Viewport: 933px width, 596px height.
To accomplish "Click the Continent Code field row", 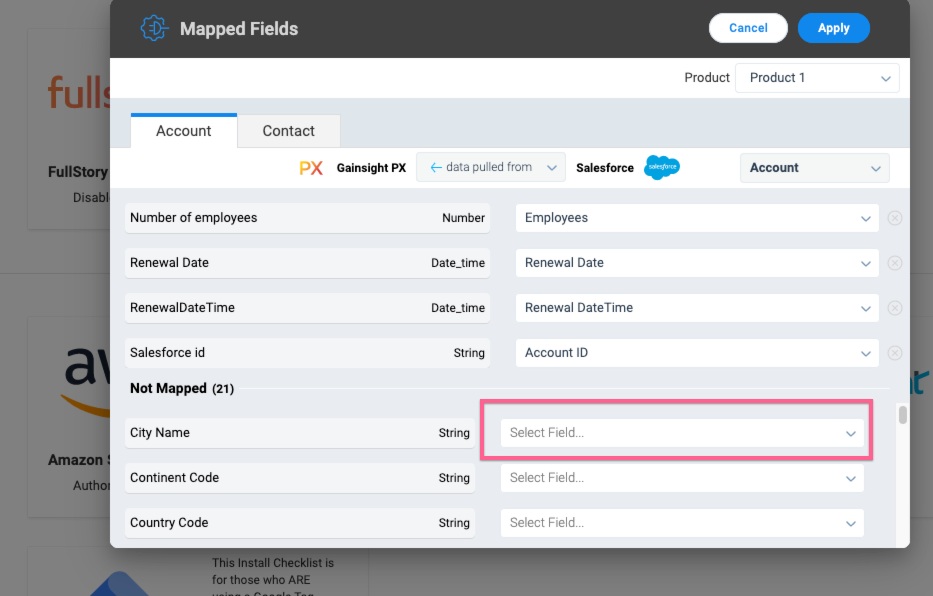I will tap(300, 478).
